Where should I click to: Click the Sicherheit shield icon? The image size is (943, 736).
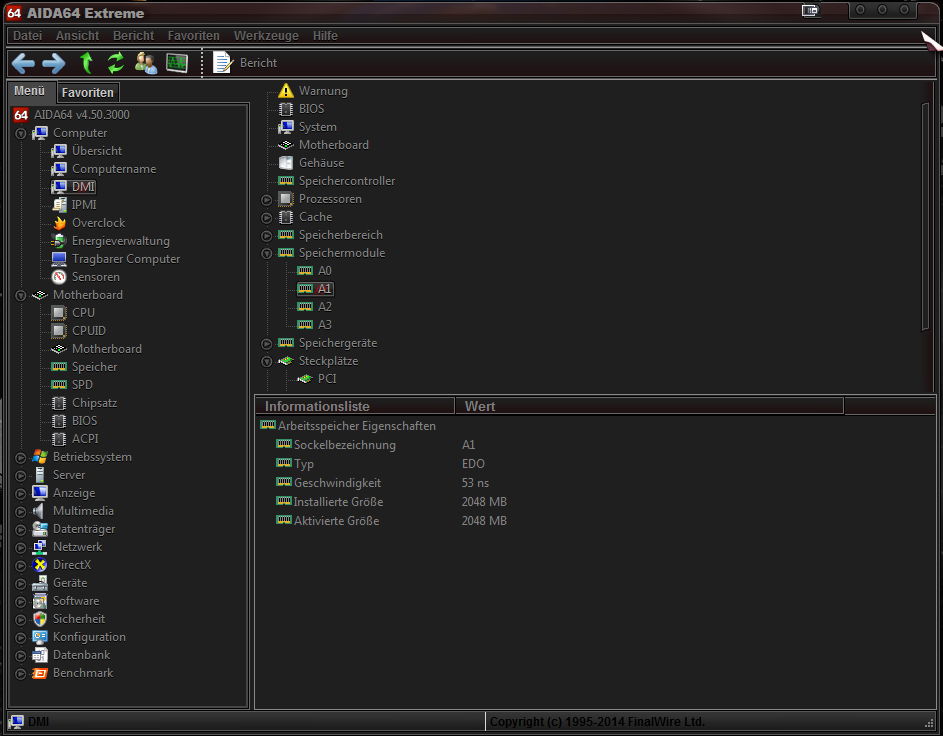point(40,619)
